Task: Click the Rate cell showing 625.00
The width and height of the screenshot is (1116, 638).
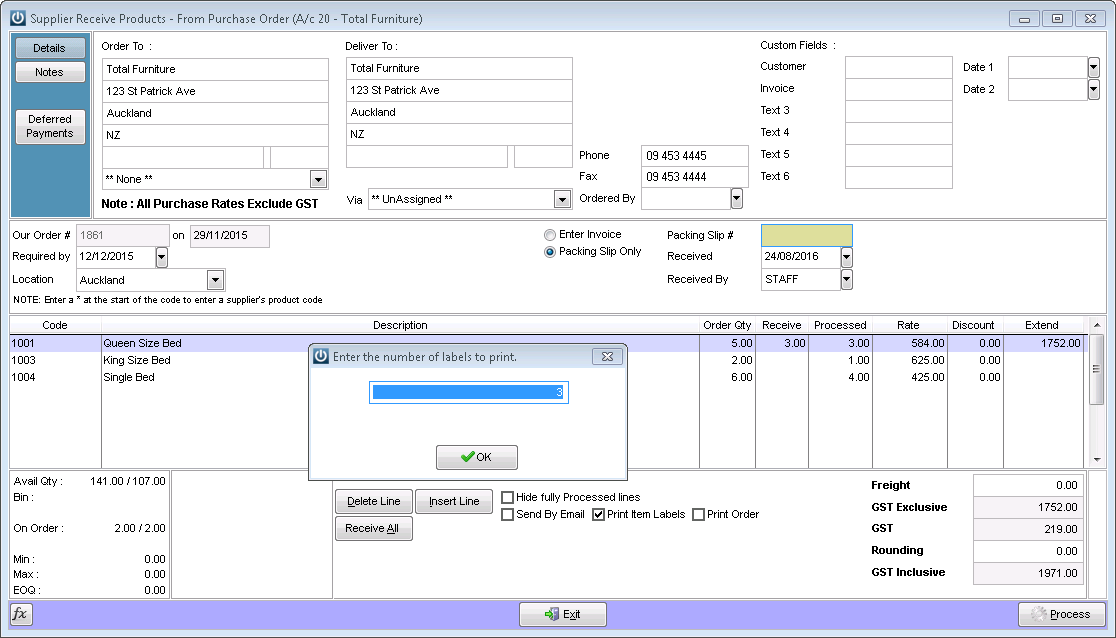Action: (x=910, y=360)
